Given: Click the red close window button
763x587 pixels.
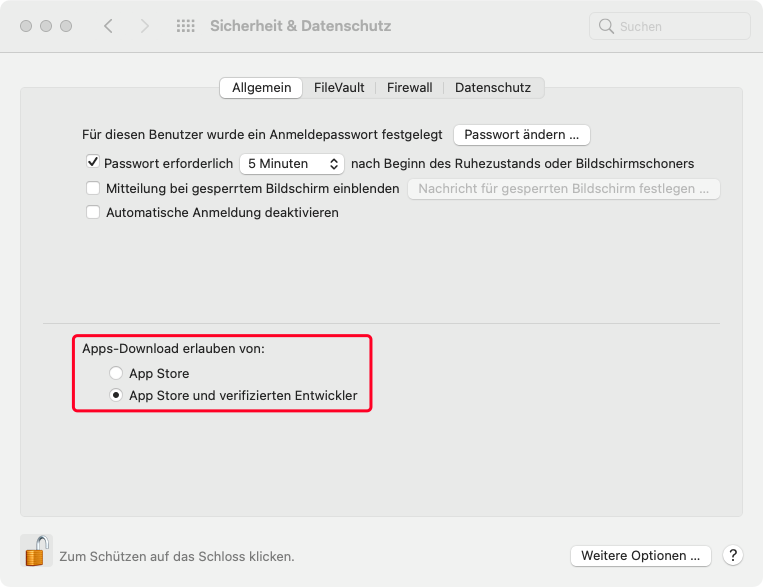Looking at the screenshot, I should coord(26,26).
